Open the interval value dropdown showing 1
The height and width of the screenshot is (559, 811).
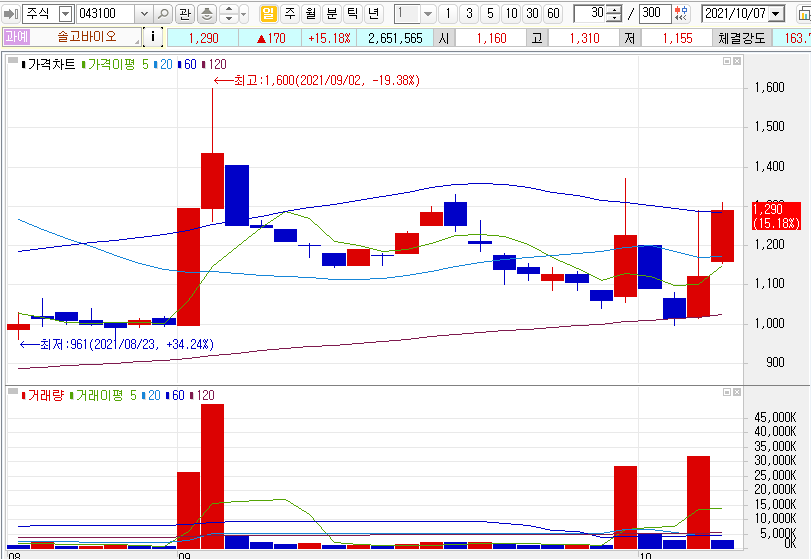click(x=427, y=14)
